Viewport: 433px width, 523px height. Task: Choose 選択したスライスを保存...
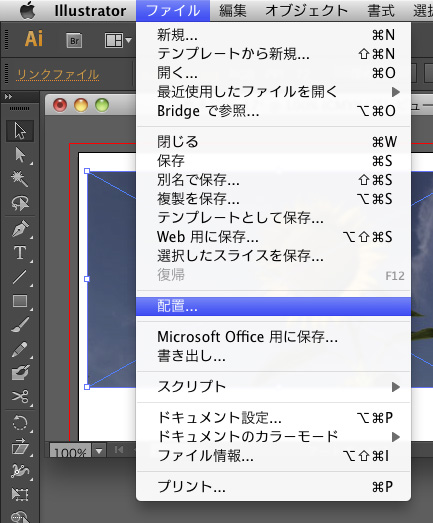point(273,256)
